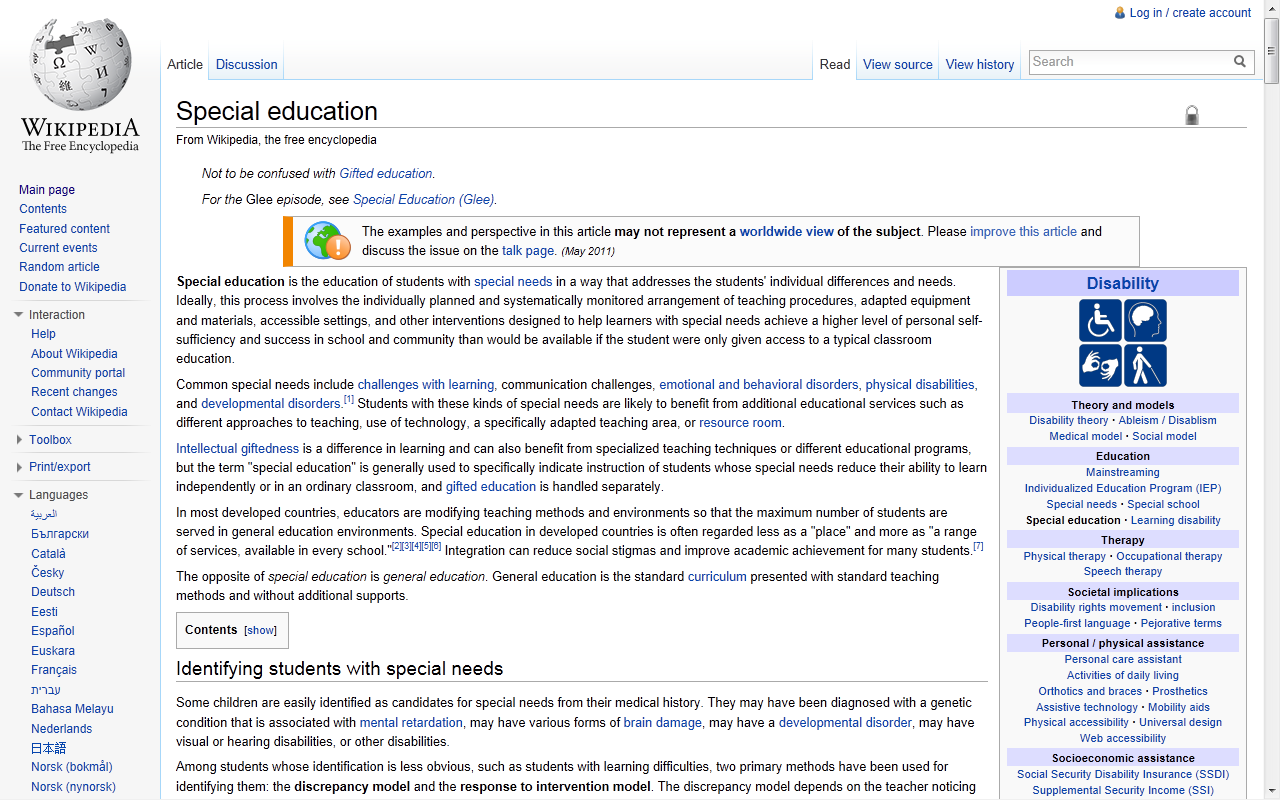Open the View source tab
This screenshot has width=1280, height=800.
898,64
